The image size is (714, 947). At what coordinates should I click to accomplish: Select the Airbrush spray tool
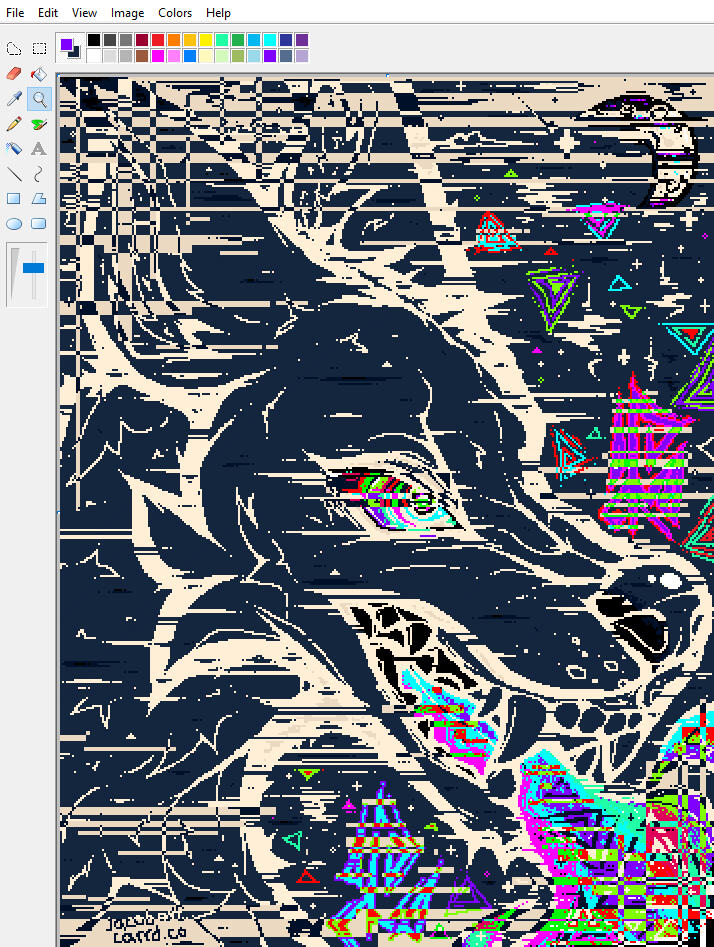[x=14, y=149]
